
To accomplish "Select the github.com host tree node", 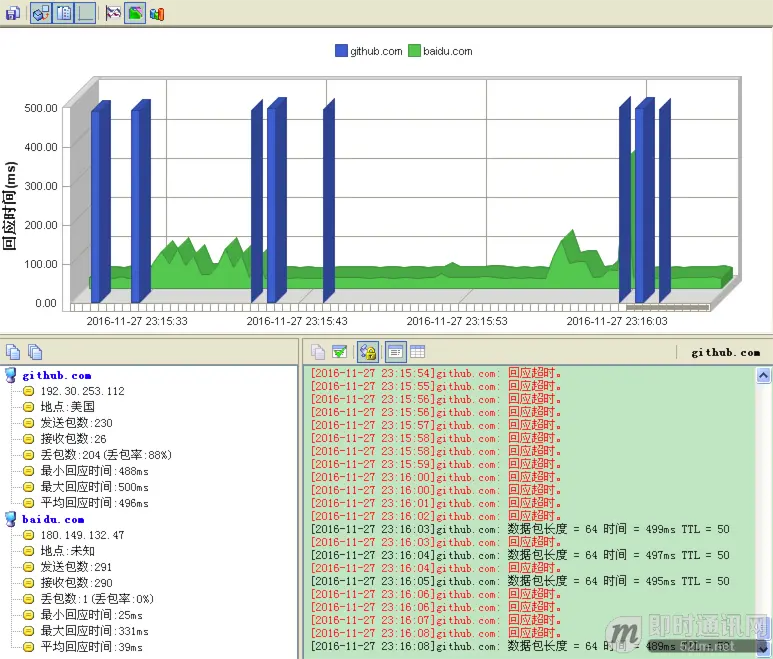I will coord(57,376).
